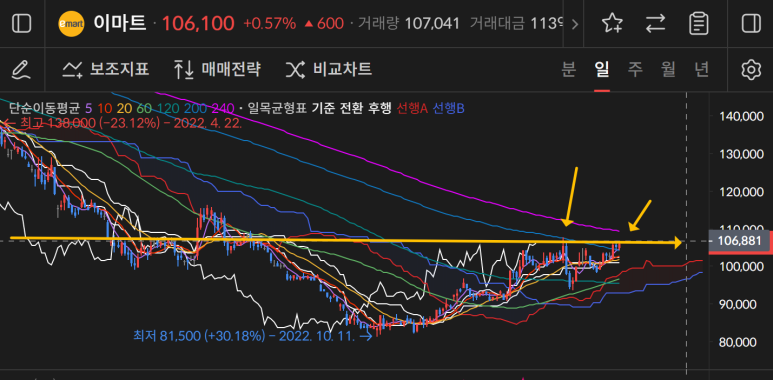Click the 거래량 107,041 volume text

tap(409, 23)
